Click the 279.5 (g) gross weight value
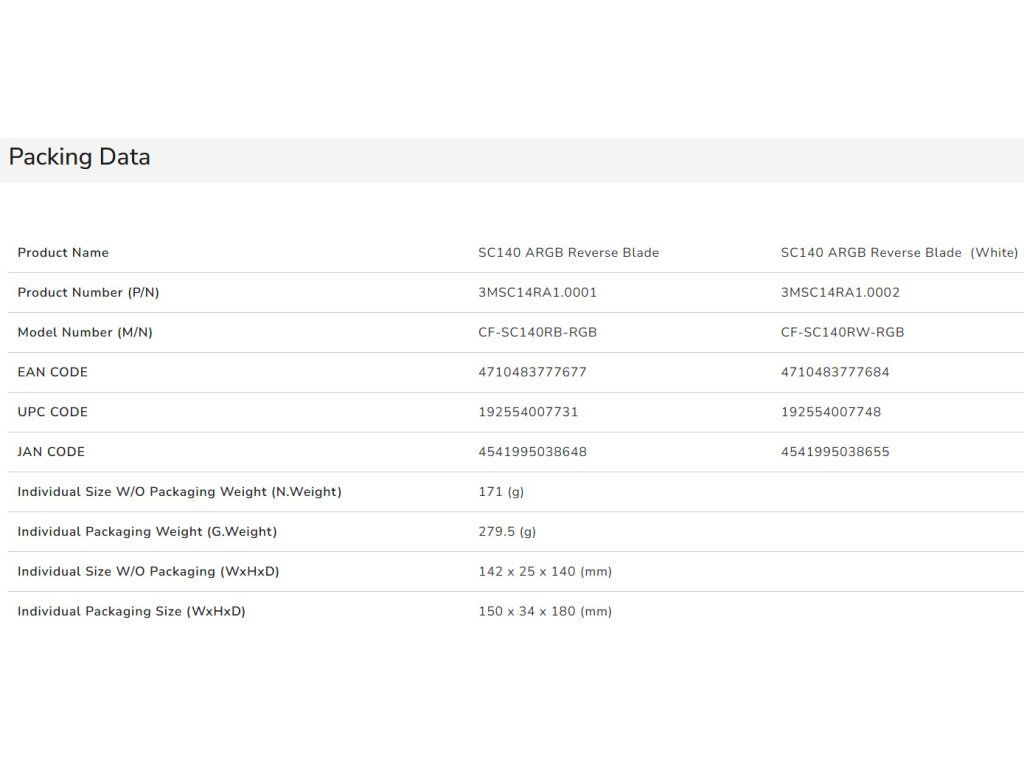 click(507, 532)
